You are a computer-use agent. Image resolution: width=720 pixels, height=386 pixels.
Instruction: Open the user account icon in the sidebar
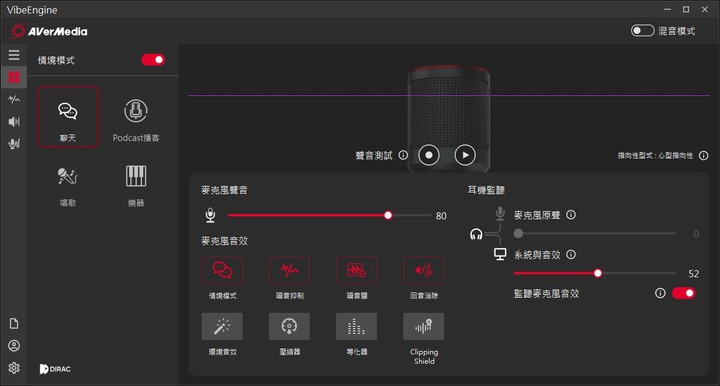pos(14,346)
